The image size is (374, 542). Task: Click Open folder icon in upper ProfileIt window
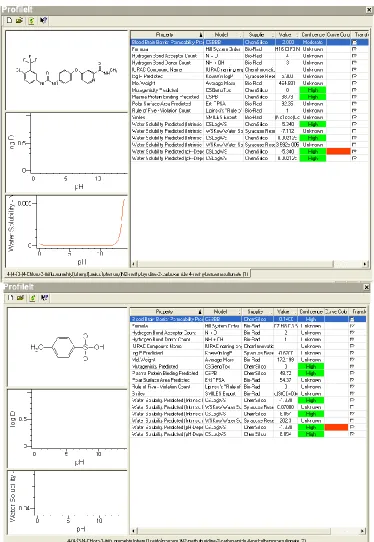pyautogui.click(x=19, y=21)
